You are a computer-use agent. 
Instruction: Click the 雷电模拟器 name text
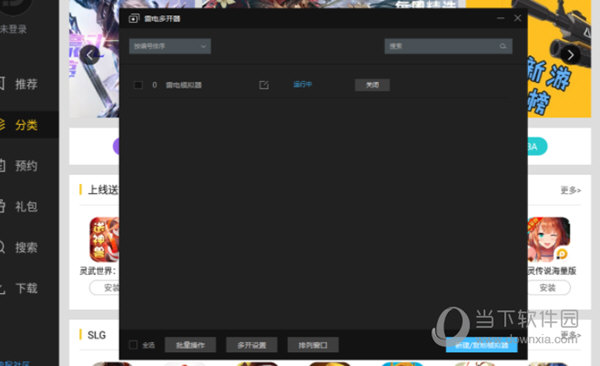(x=184, y=85)
